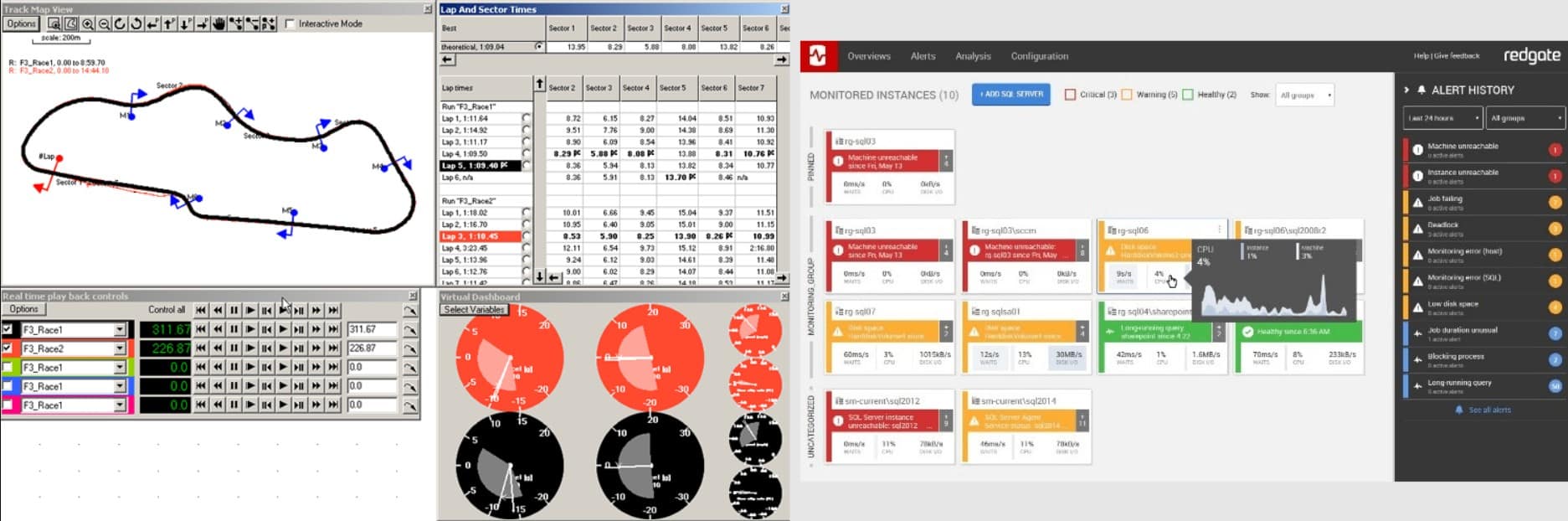The height and width of the screenshot is (521, 1568).
Task: Click the Redgate SQL Monitor logo icon
Action: click(x=817, y=56)
